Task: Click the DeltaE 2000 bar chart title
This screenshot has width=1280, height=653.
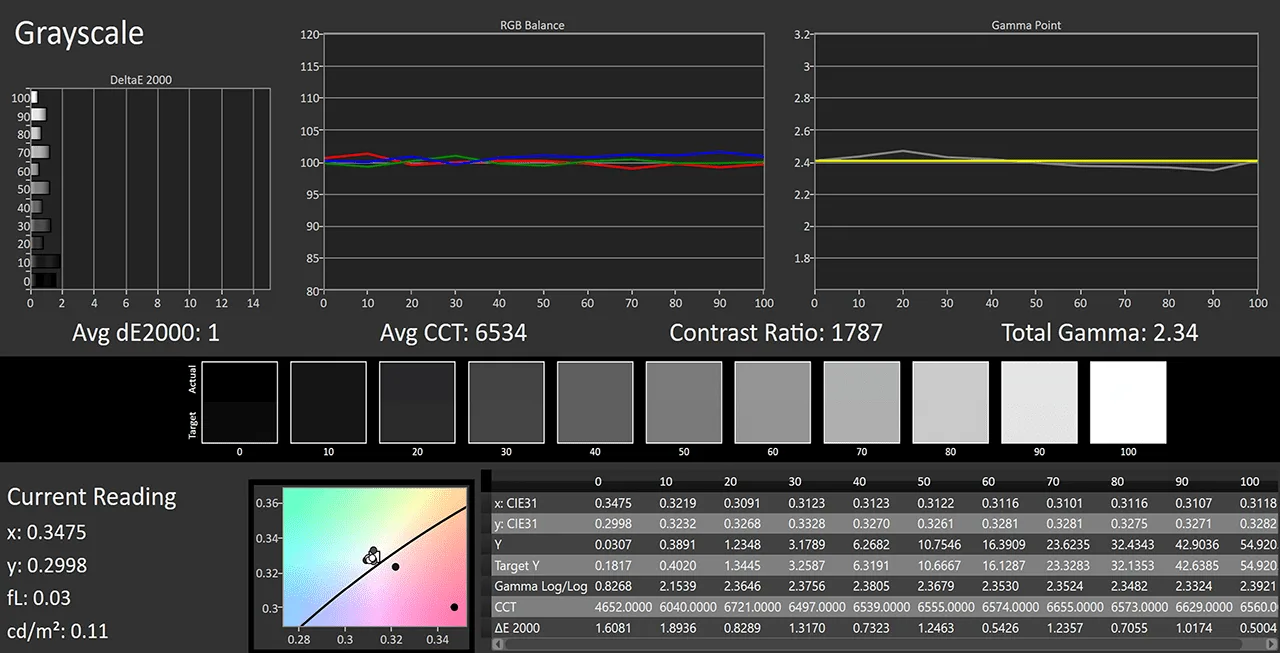Action: point(141,80)
